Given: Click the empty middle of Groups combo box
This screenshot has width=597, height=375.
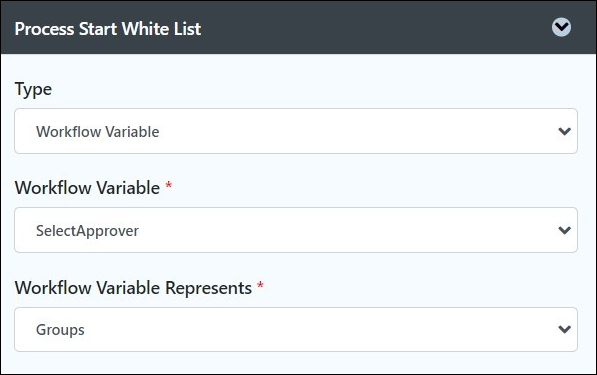Looking at the screenshot, I should (316, 329).
